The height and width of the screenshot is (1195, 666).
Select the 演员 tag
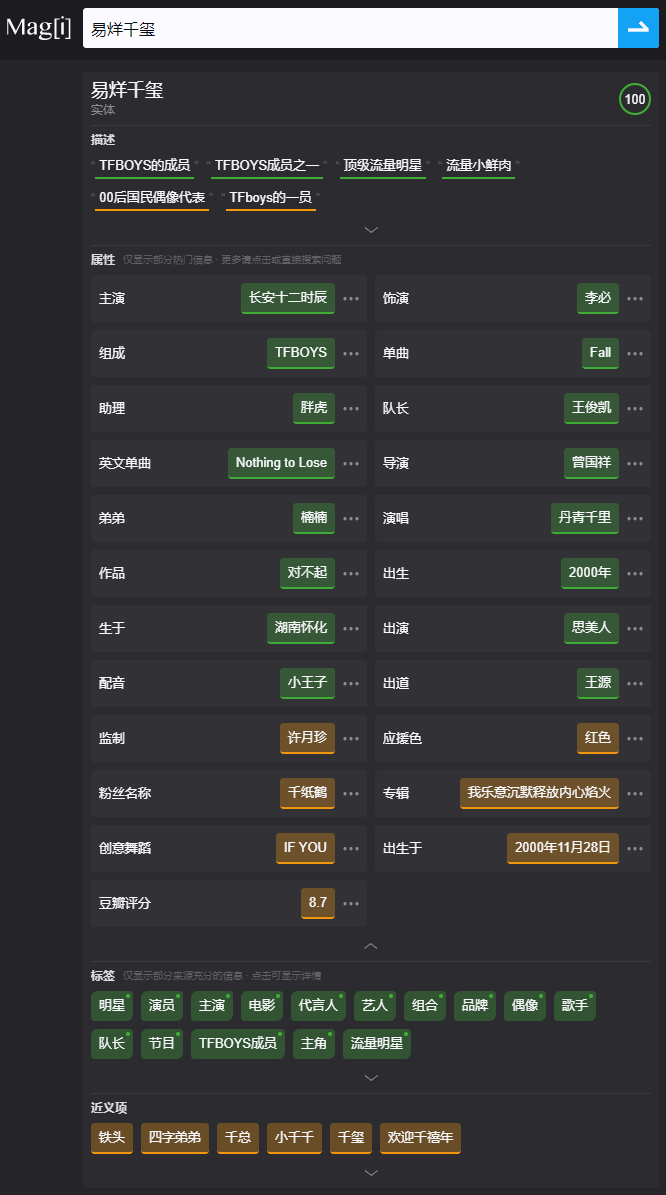point(162,1005)
